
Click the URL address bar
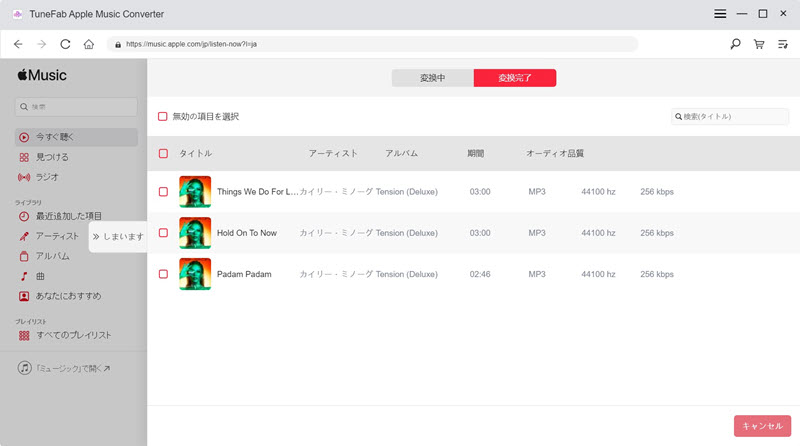(x=372, y=44)
